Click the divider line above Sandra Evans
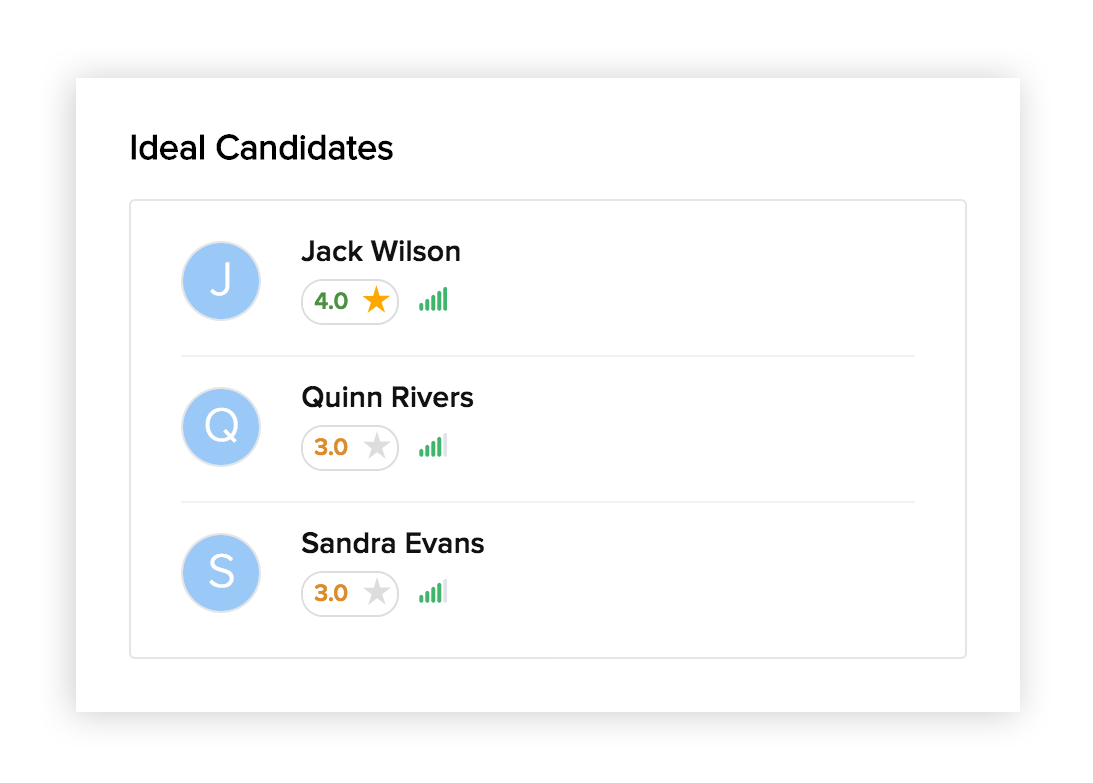This screenshot has width=1093, height=783. [547, 502]
